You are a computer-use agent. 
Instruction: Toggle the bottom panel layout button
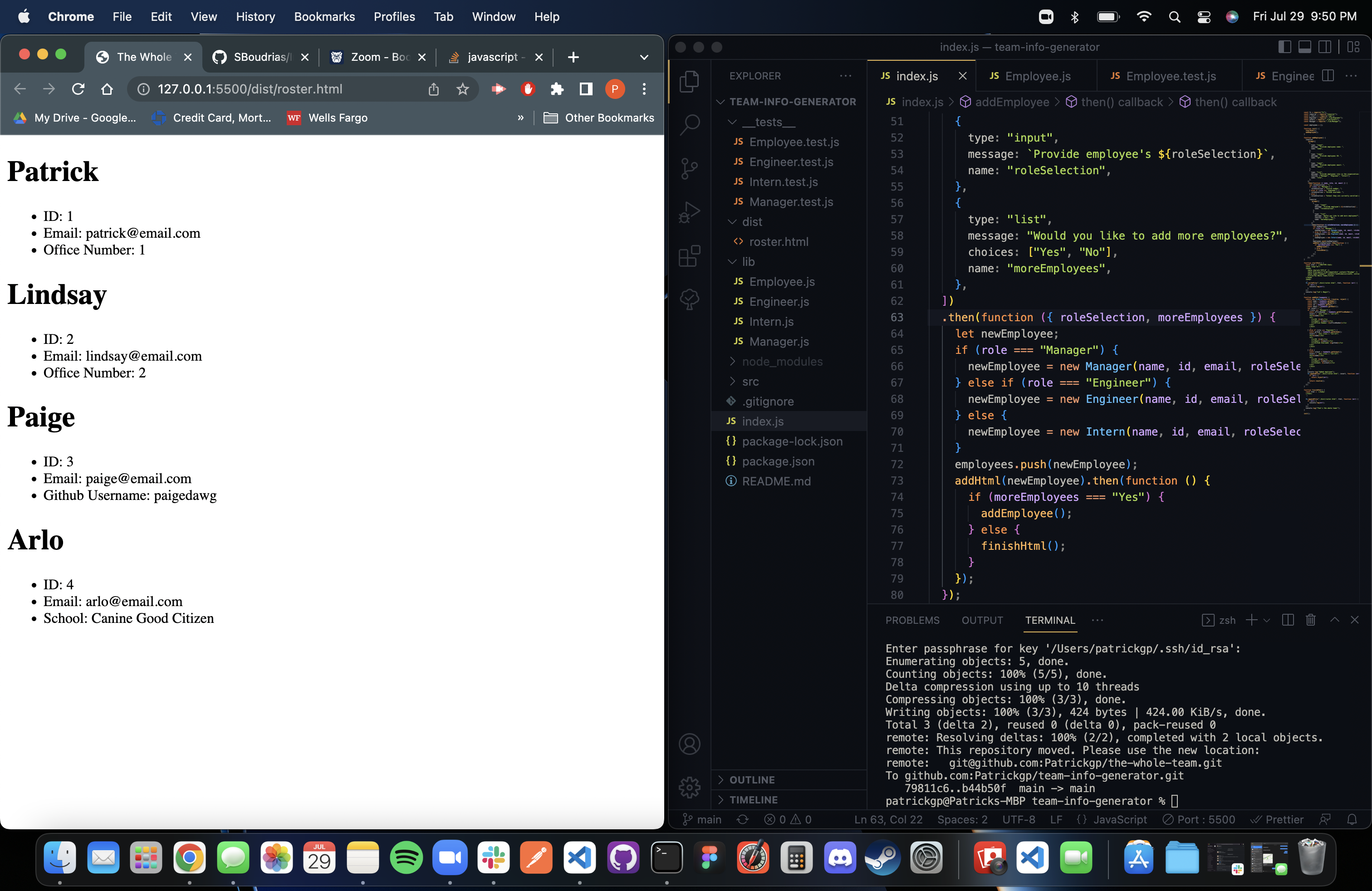[x=1304, y=47]
